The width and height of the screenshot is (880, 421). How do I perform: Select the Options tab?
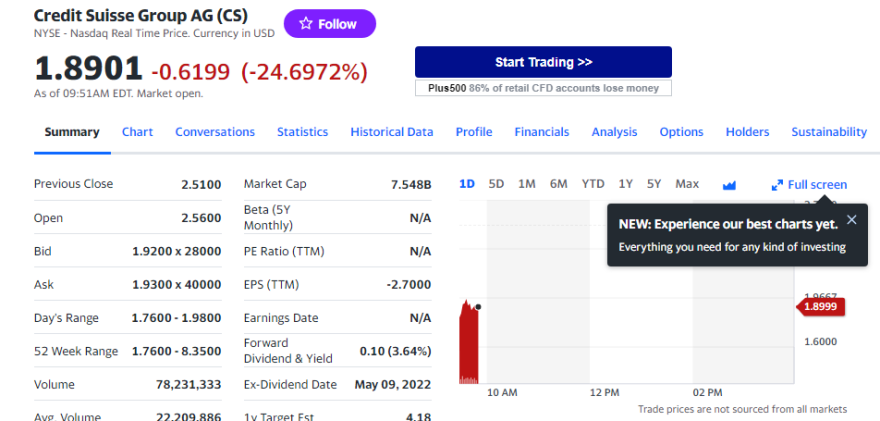coord(681,132)
